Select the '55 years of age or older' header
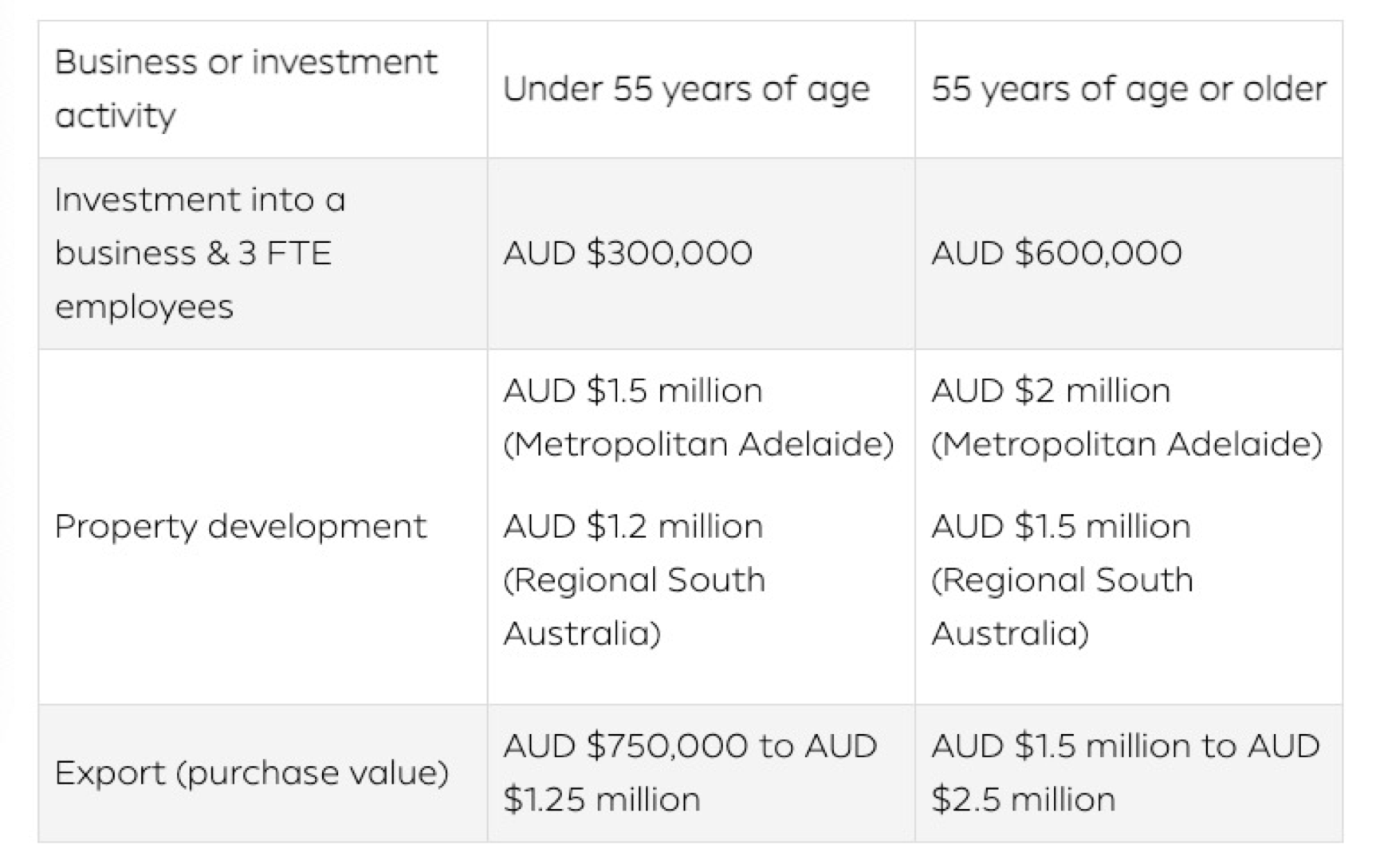Viewport: 1376px width, 868px height. [1129, 88]
